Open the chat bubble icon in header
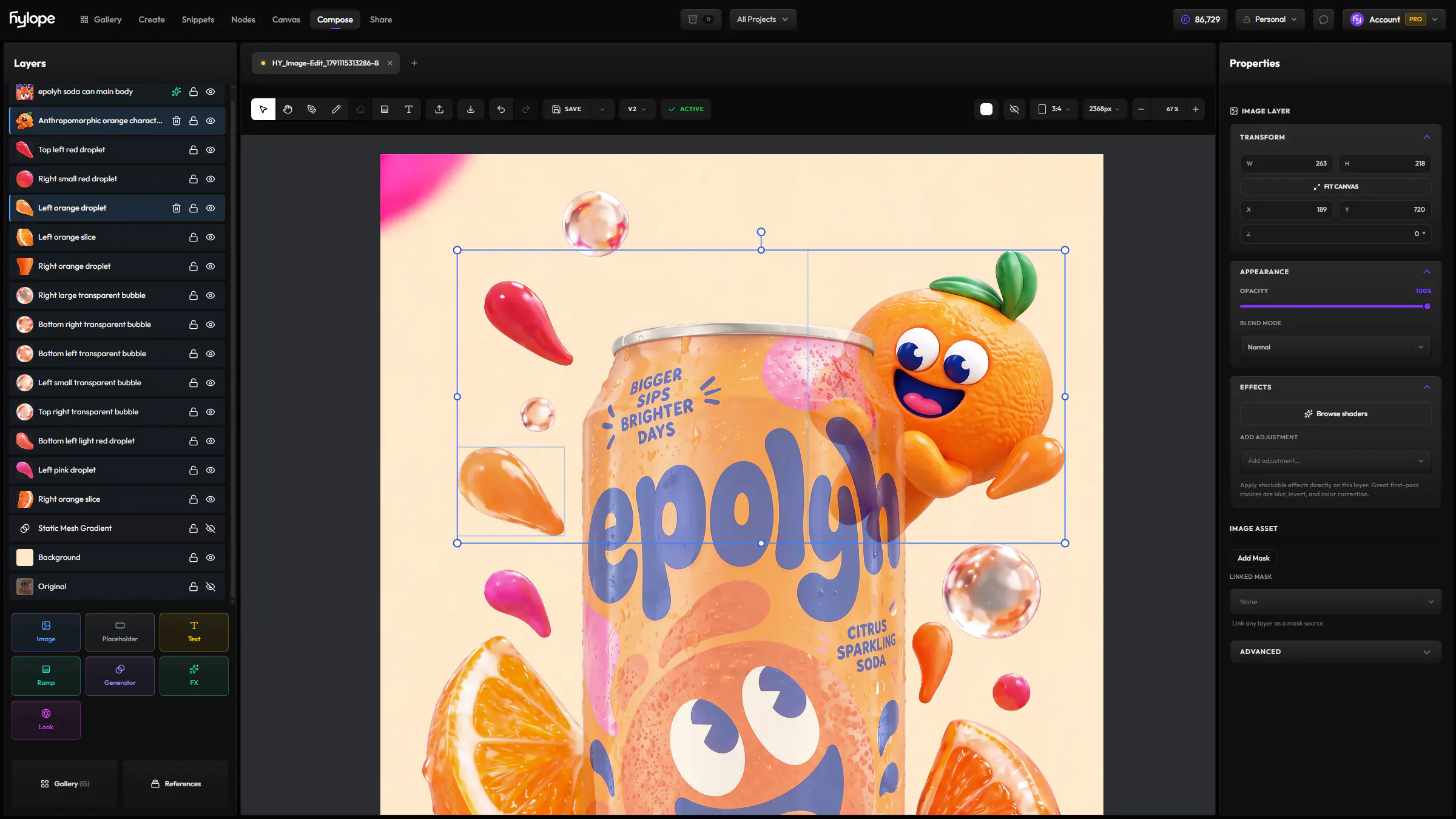Viewport: 1456px width, 819px height. pos(1324,19)
